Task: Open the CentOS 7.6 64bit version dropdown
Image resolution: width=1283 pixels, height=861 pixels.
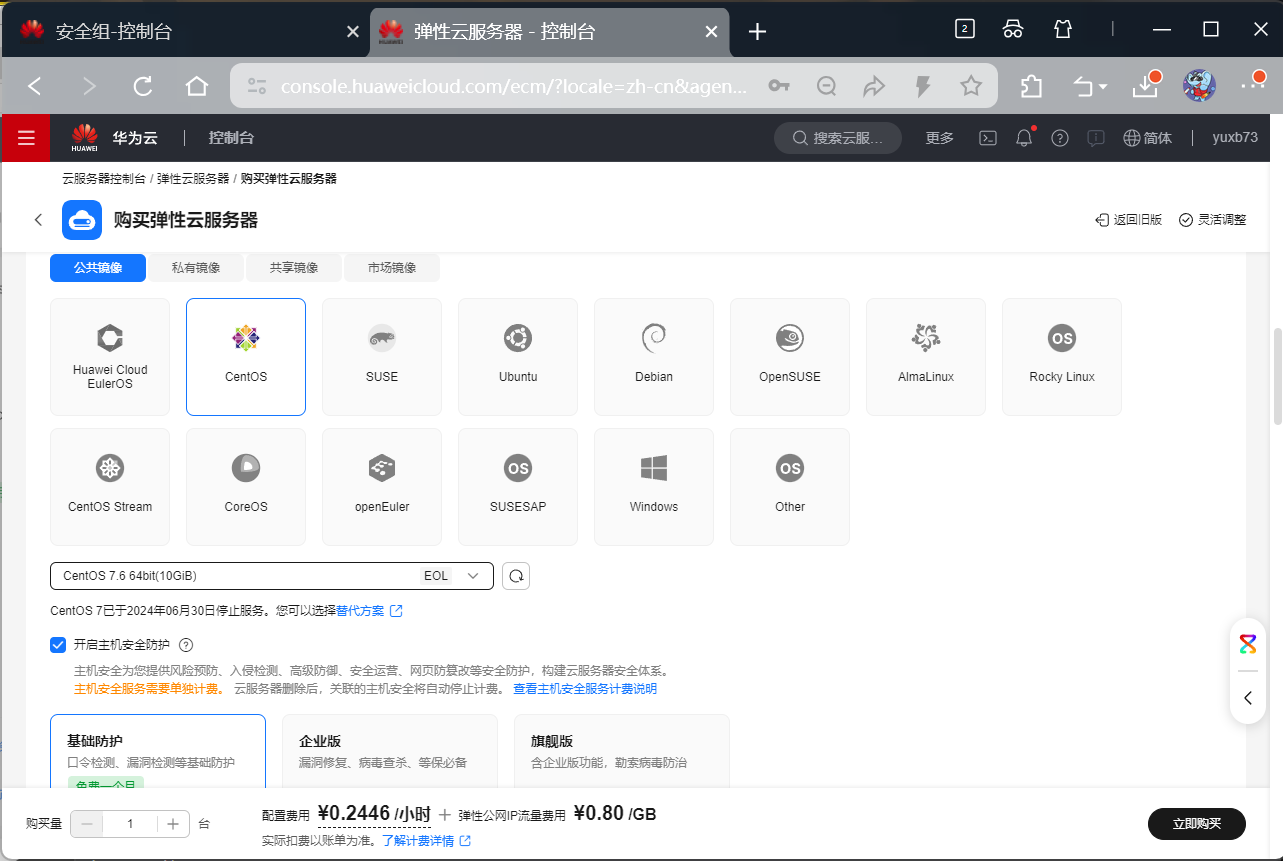Action: [x=272, y=576]
